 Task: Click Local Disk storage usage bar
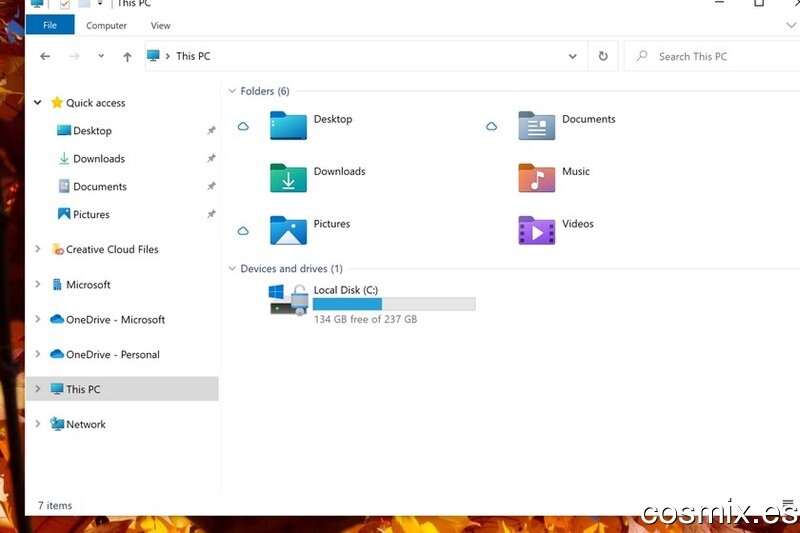click(x=394, y=304)
